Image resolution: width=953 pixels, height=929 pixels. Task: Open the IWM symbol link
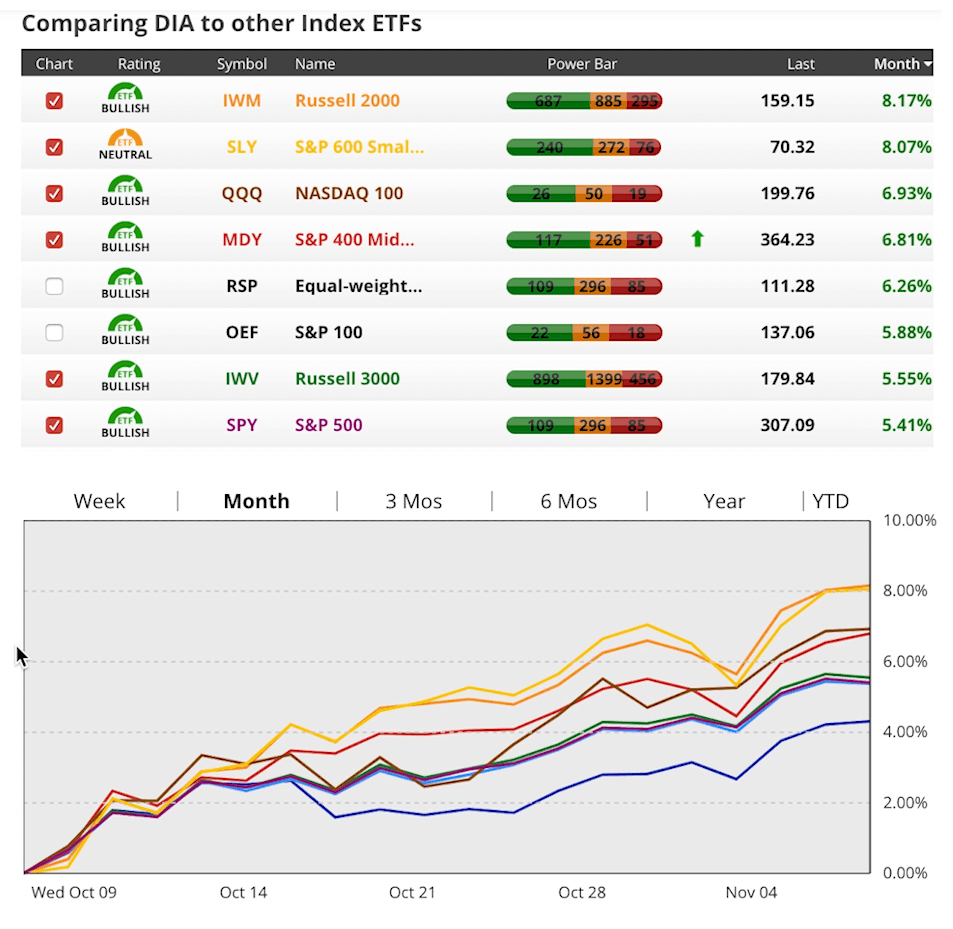[x=242, y=100]
